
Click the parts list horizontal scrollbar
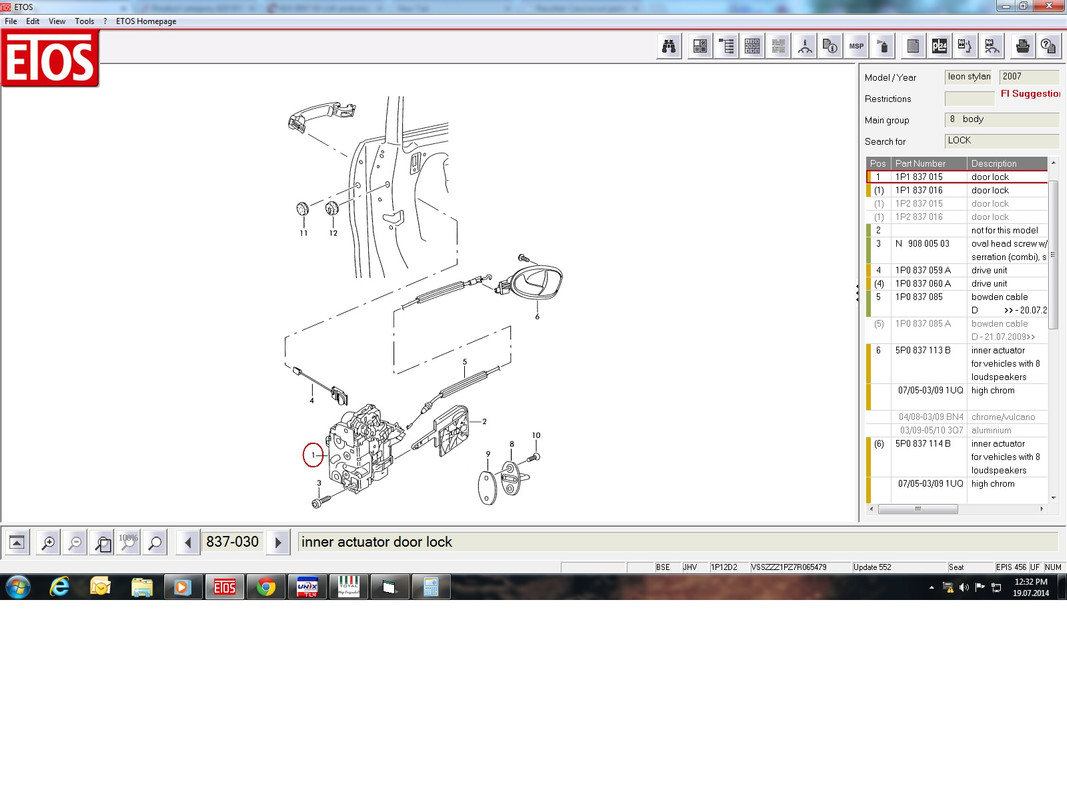pyautogui.click(x=956, y=509)
